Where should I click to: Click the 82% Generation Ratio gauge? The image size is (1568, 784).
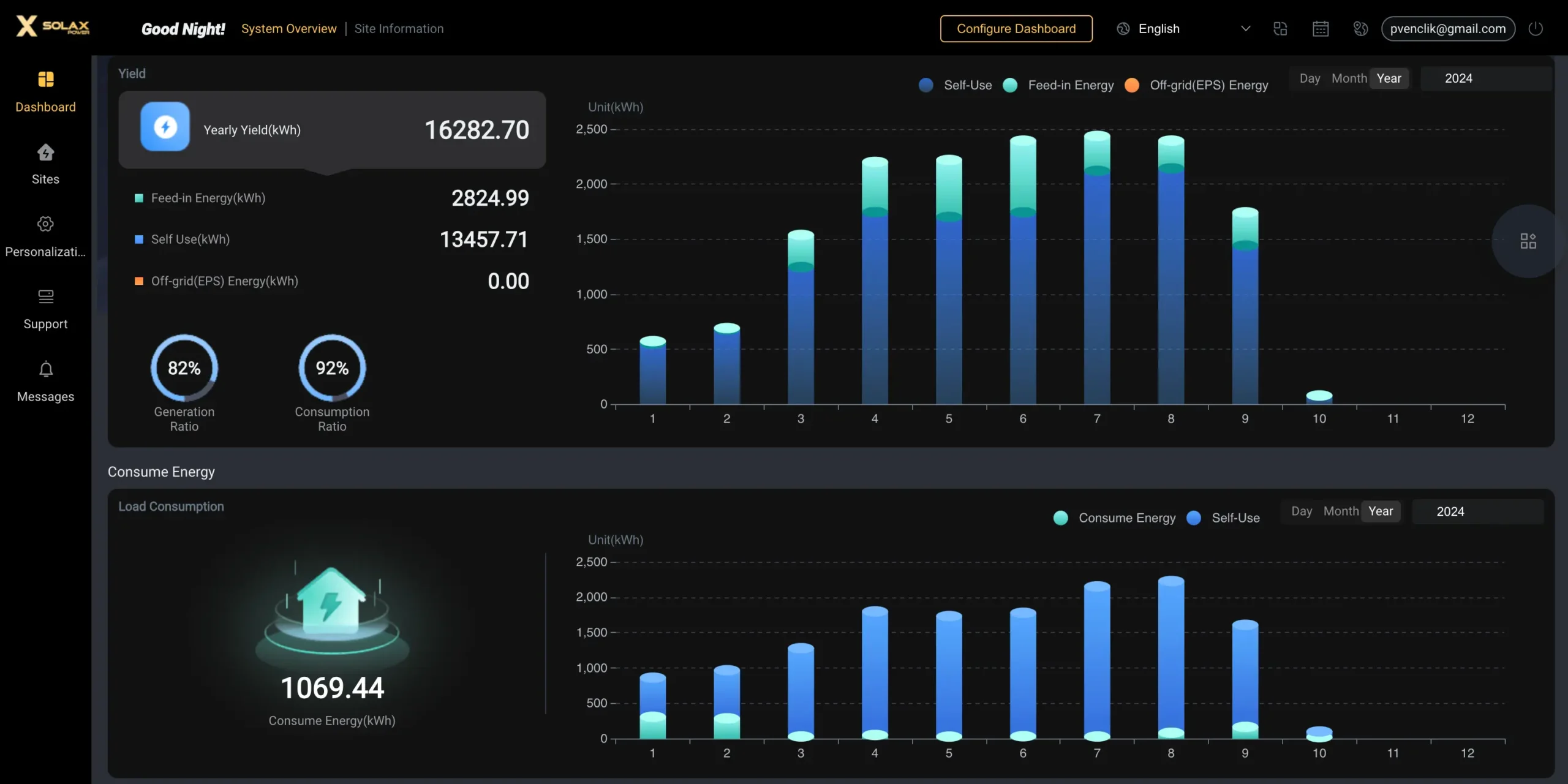tap(184, 367)
